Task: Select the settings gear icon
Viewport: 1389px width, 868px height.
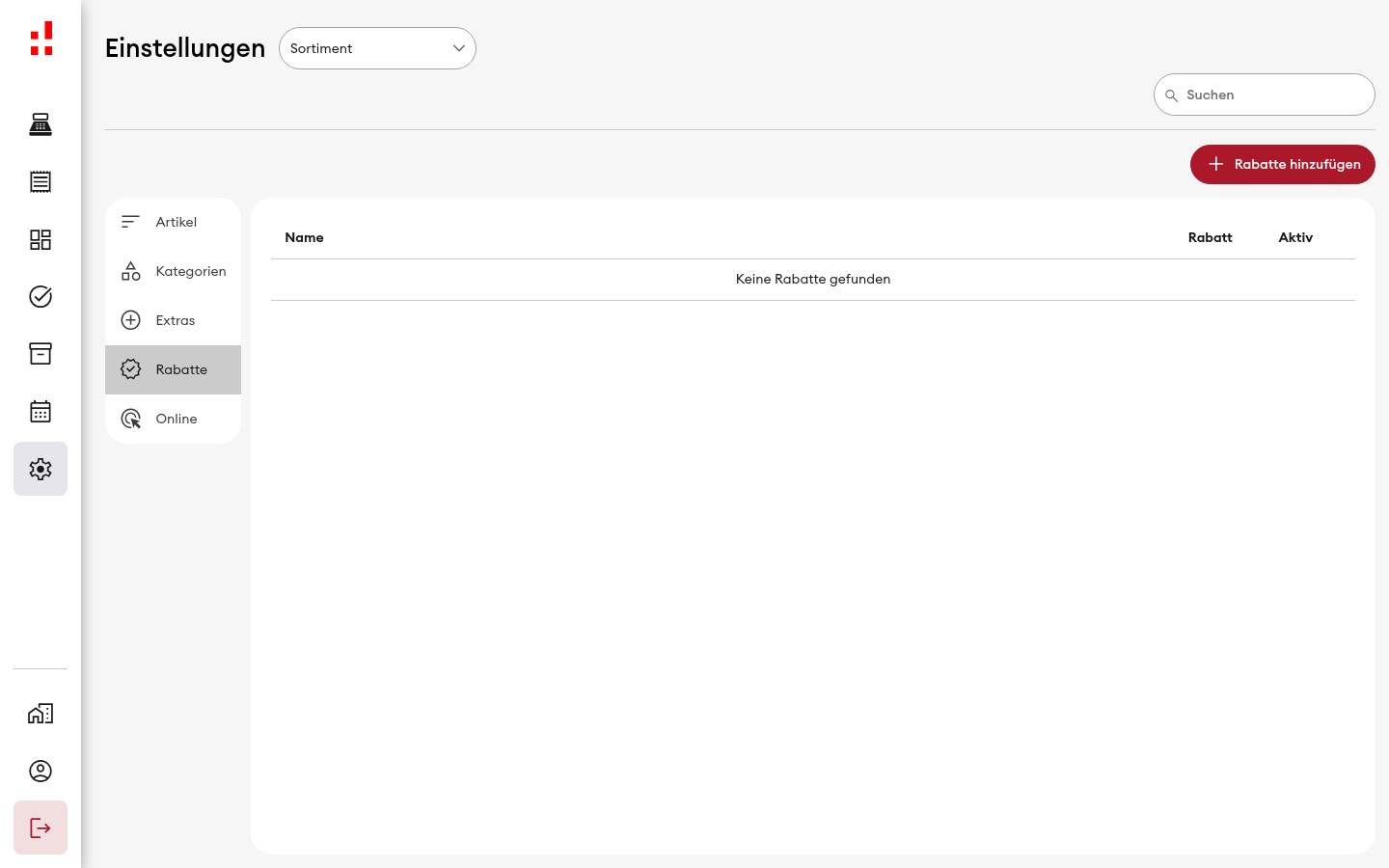Action: pyautogui.click(x=41, y=469)
